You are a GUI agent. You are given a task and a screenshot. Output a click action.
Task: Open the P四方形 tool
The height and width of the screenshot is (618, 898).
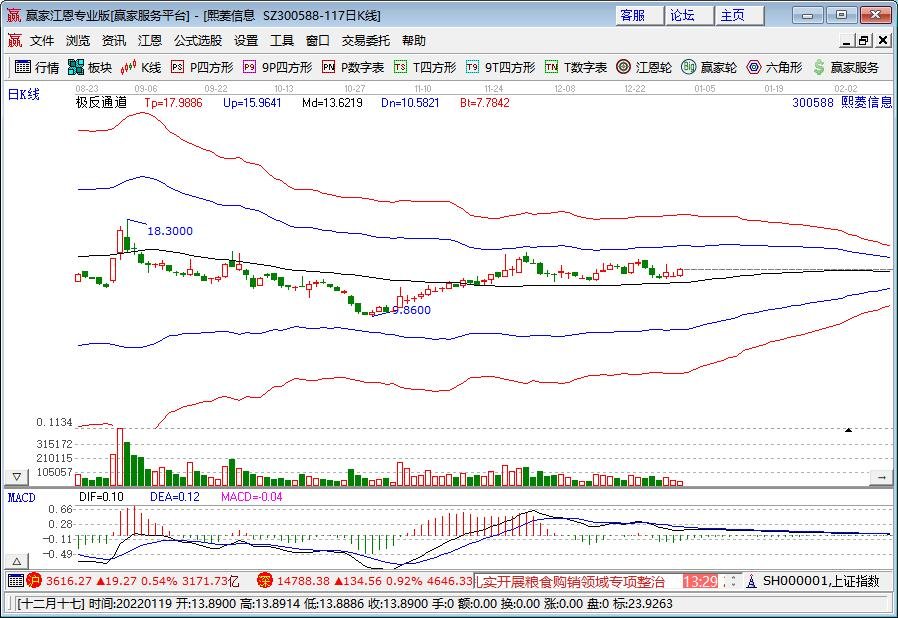coord(202,68)
